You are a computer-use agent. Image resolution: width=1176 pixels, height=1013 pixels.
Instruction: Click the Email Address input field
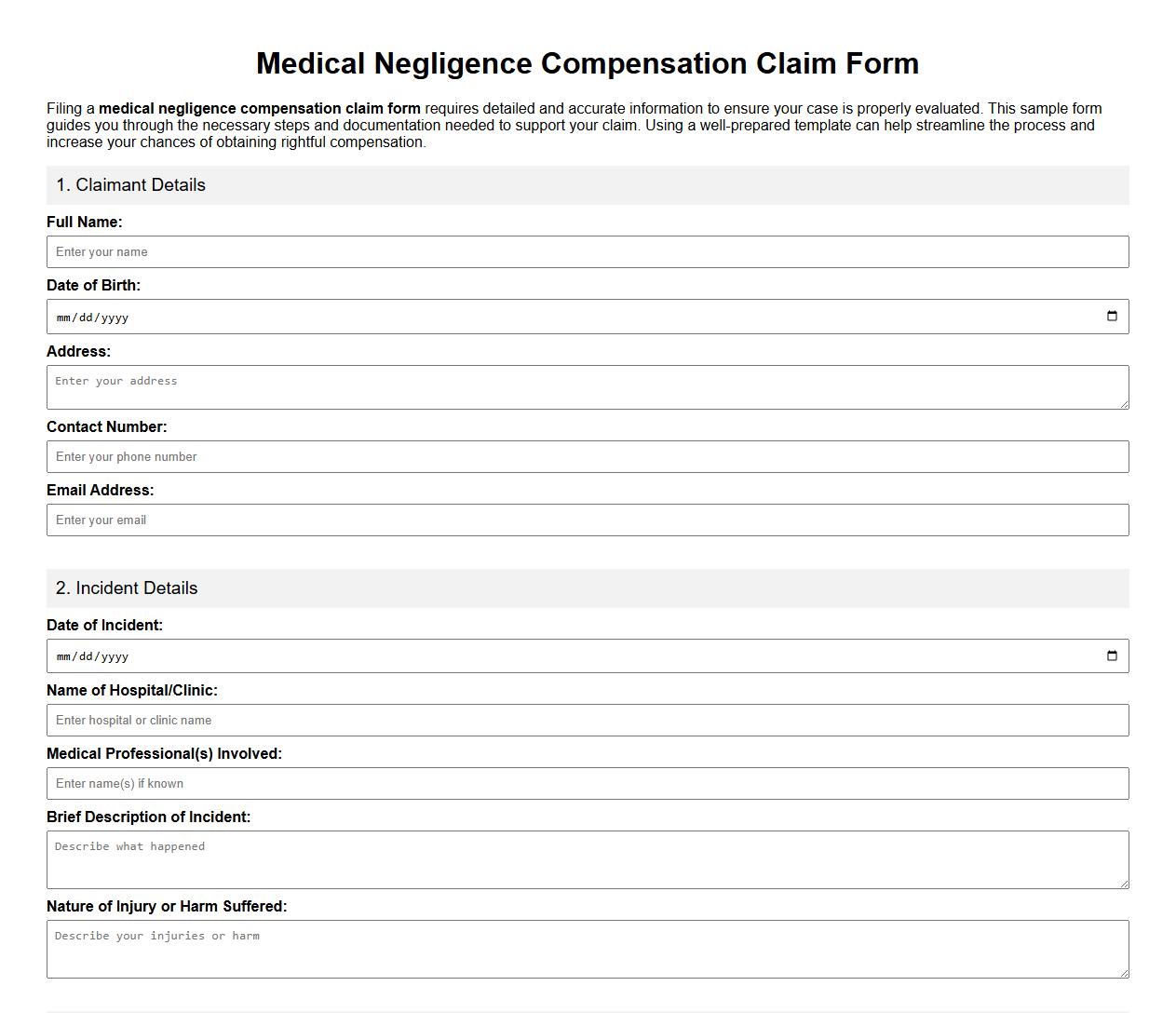(x=587, y=520)
